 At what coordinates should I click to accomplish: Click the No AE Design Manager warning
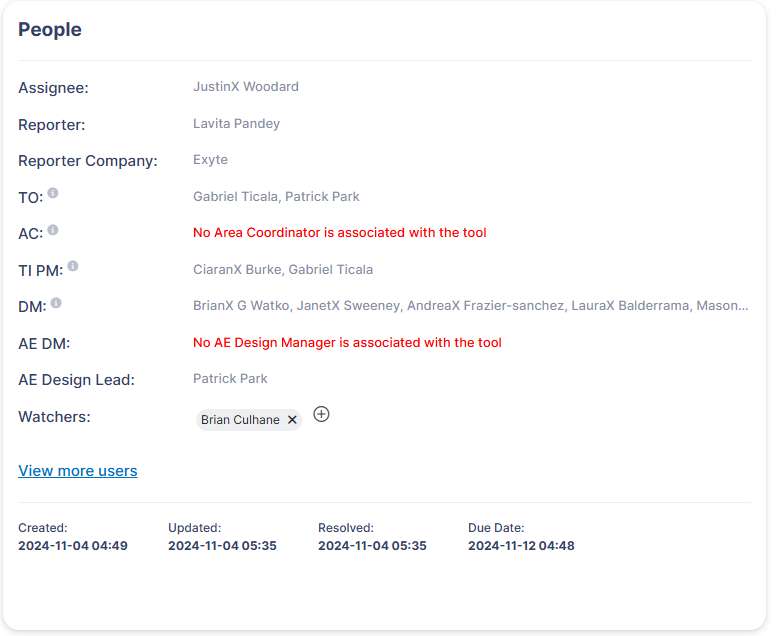(347, 343)
